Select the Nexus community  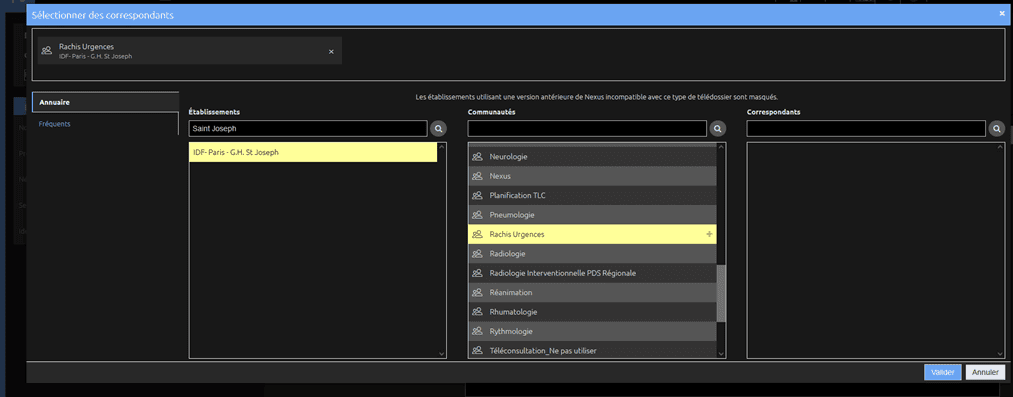592,176
